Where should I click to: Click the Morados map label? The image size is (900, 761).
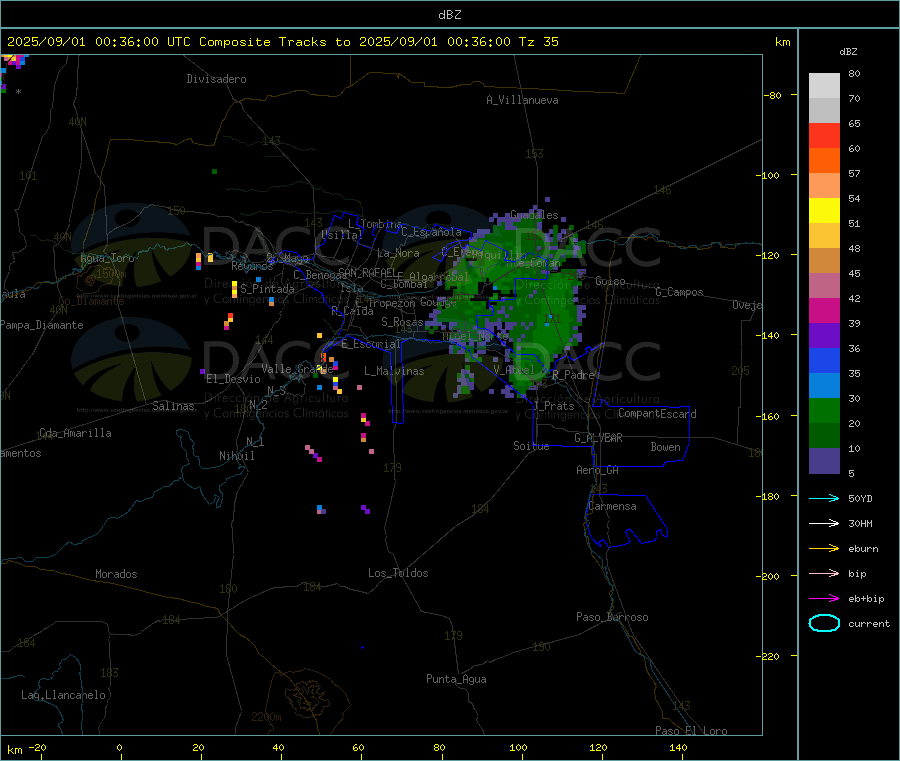[x=117, y=574]
